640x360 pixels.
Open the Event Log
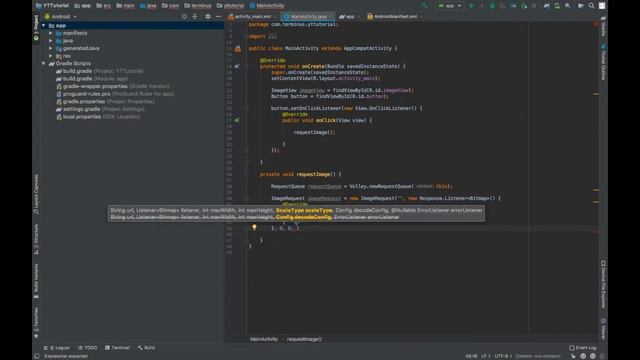[582, 348]
